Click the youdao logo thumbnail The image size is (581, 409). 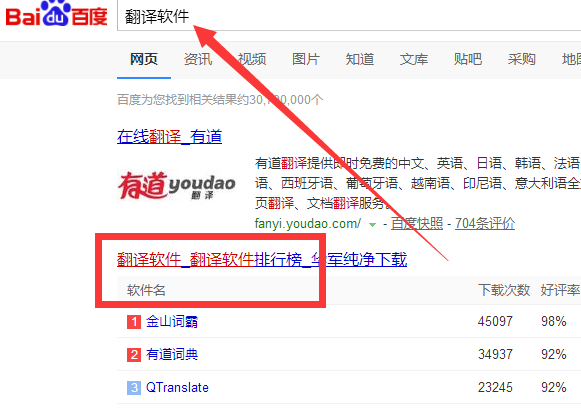pos(177,185)
